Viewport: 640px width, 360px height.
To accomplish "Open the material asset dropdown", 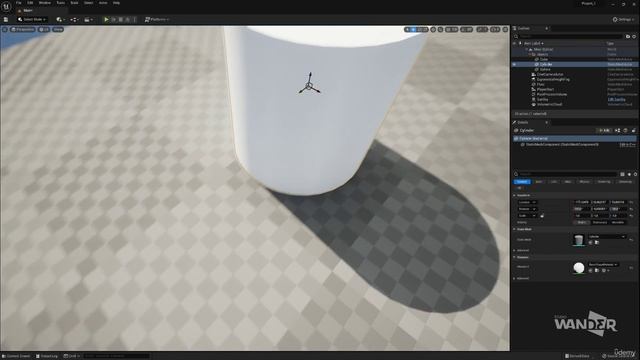I will 603,264.
